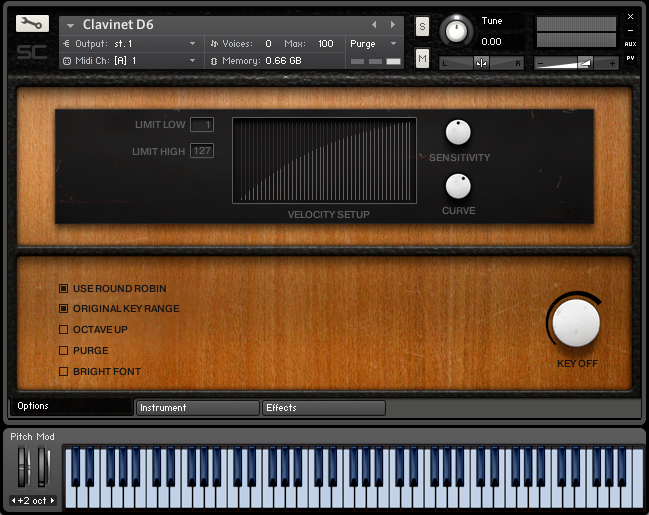Switch to the Instrument tab
Viewport: 649px width, 515px height.
[198, 408]
